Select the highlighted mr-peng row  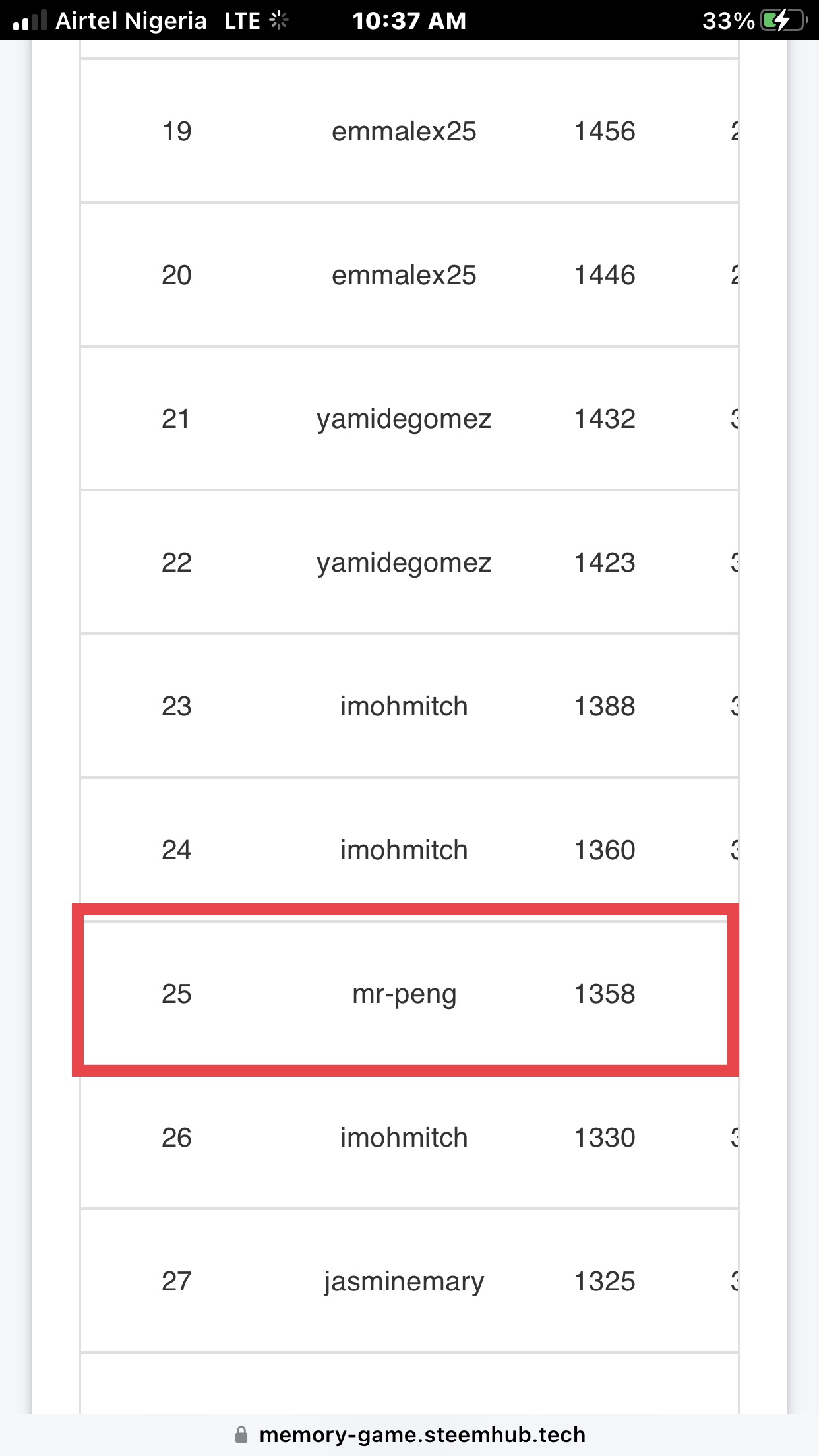pos(405,993)
